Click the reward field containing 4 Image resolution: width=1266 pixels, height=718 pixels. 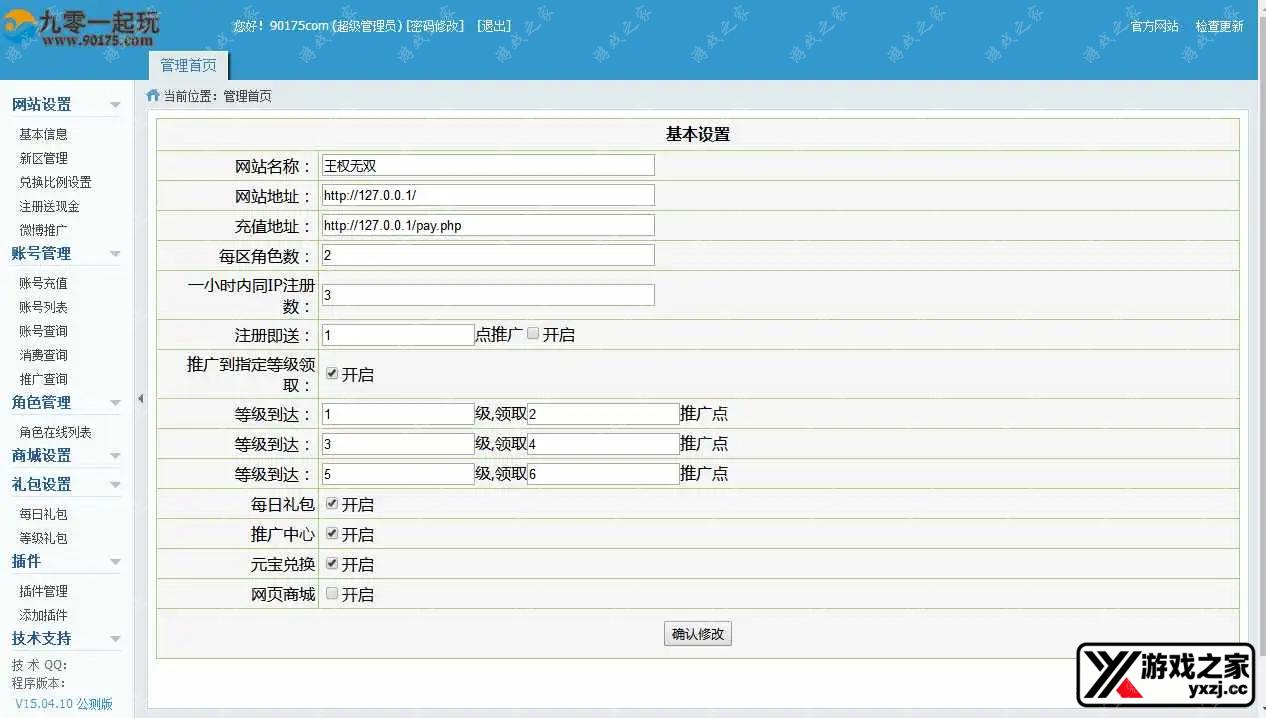point(603,444)
